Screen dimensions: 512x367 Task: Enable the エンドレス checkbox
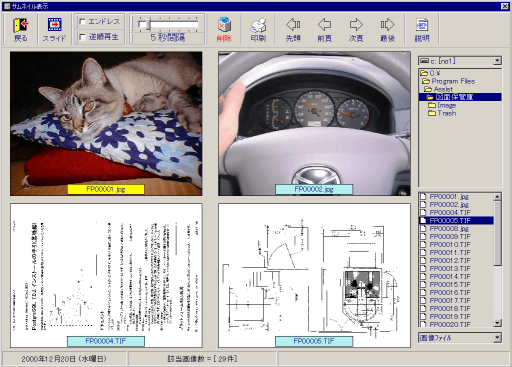click(82, 22)
